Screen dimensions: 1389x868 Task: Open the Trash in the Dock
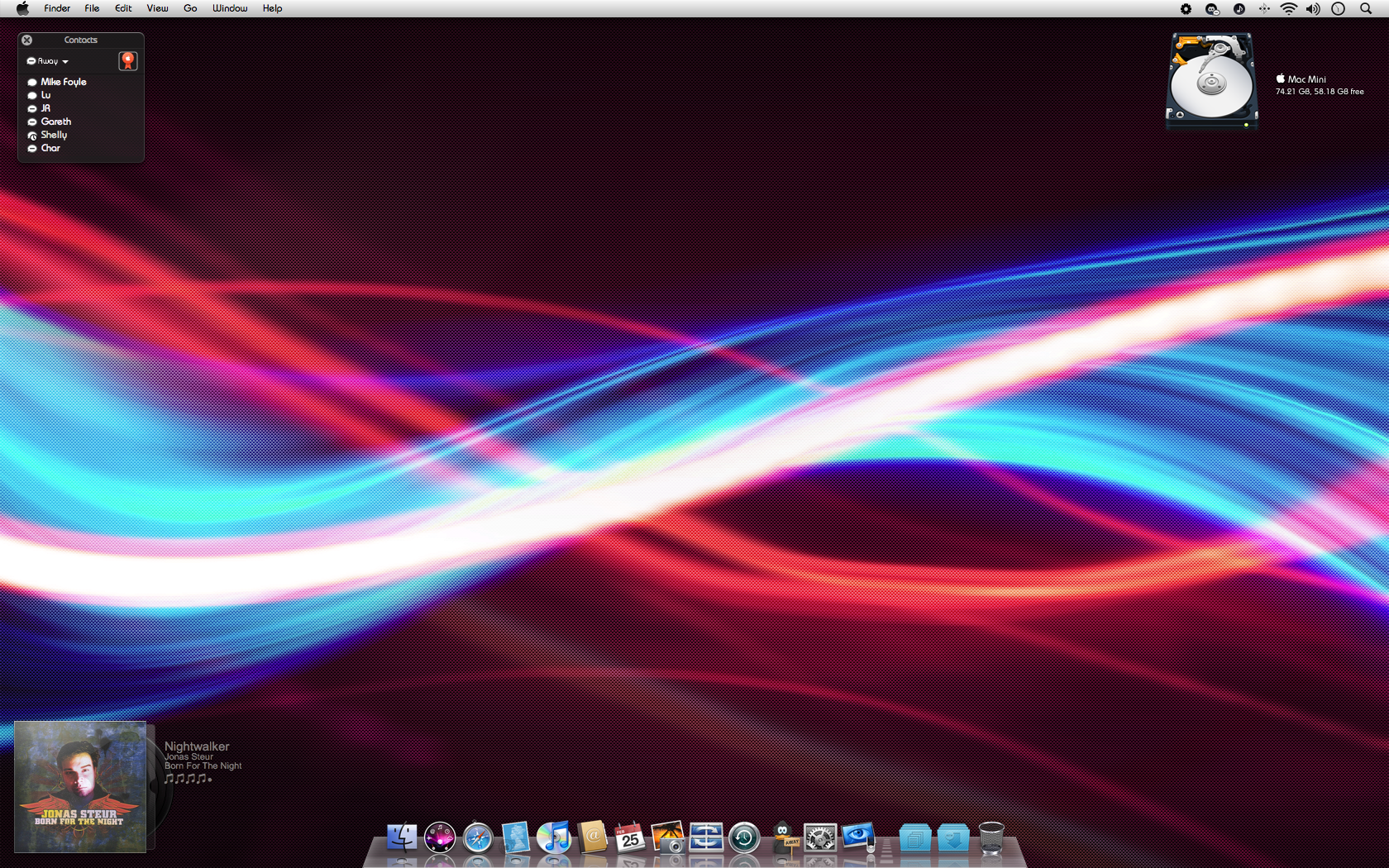pyautogui.click(x=991, y=837)
